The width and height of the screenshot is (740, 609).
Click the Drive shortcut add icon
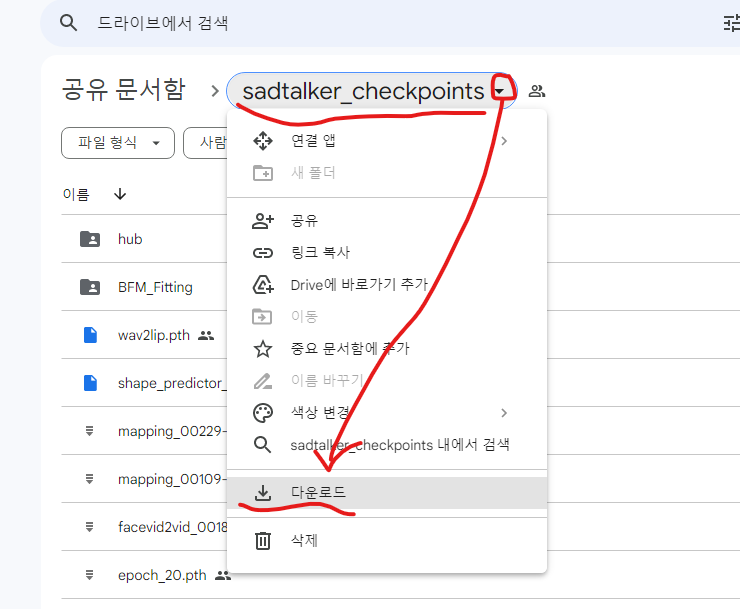click(263, 285)
